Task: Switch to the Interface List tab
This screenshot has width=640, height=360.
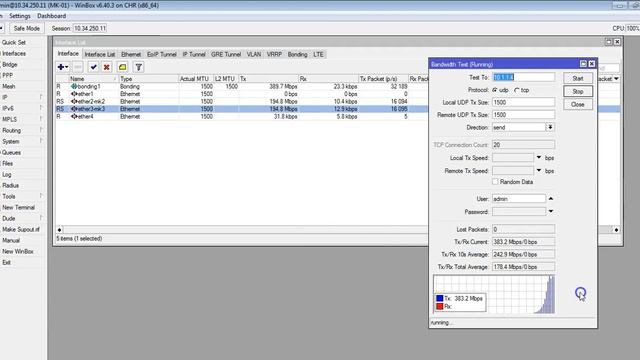Action: pos(100,54)
